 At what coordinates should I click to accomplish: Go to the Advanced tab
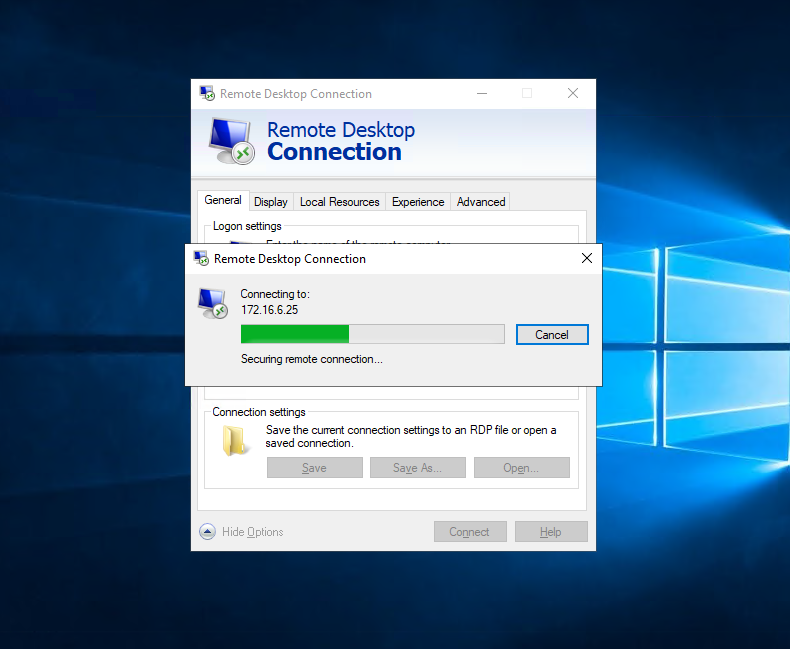(481, 202)
